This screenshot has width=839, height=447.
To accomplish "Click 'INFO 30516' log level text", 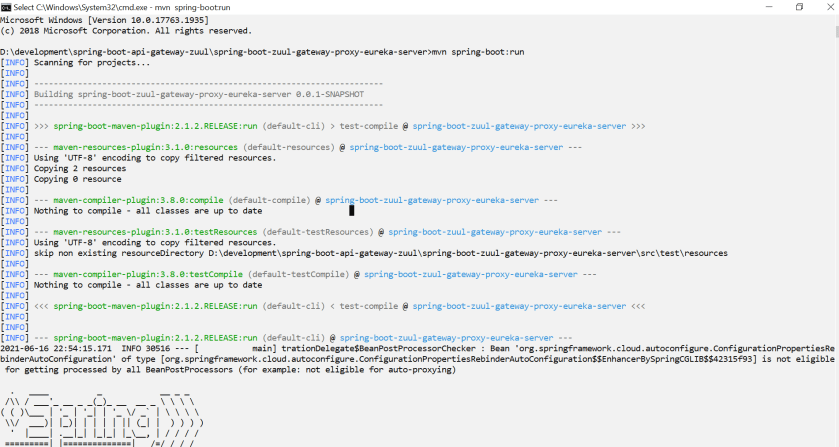I will coord(146,348).
